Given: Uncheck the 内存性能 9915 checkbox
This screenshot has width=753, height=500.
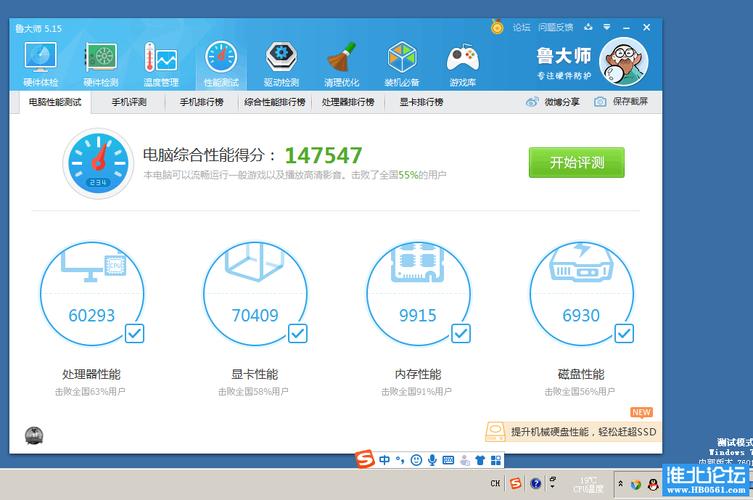Looking at the screenshot, I should 461,333.
